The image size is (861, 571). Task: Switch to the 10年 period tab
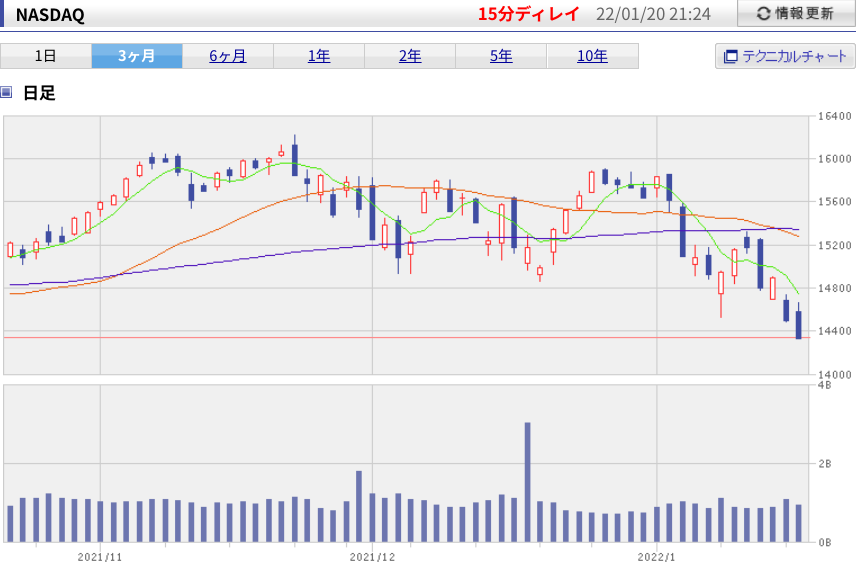click(x=592, y=56)
